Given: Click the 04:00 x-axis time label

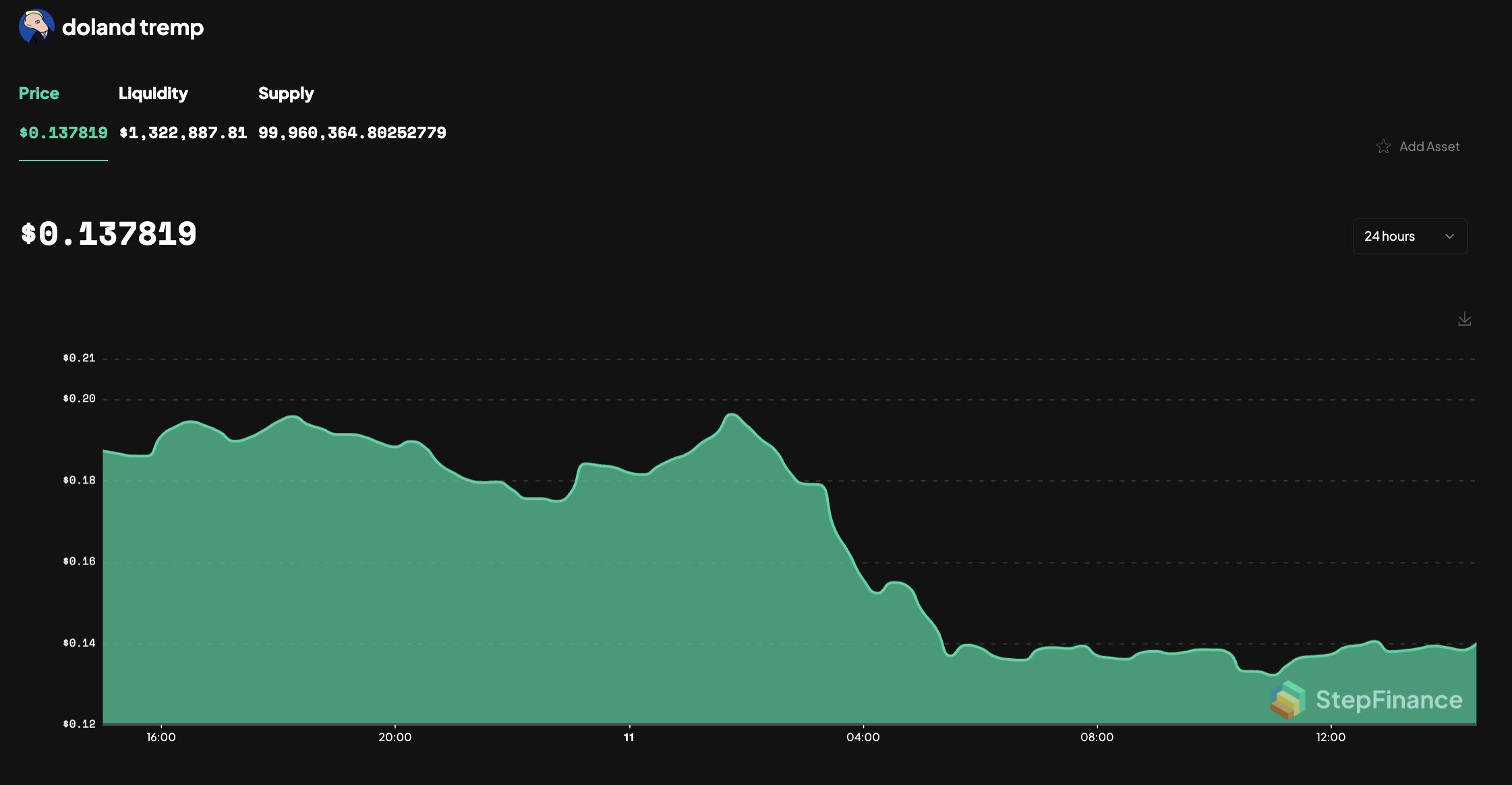Looking at the screenshot, I should (863, 737).
